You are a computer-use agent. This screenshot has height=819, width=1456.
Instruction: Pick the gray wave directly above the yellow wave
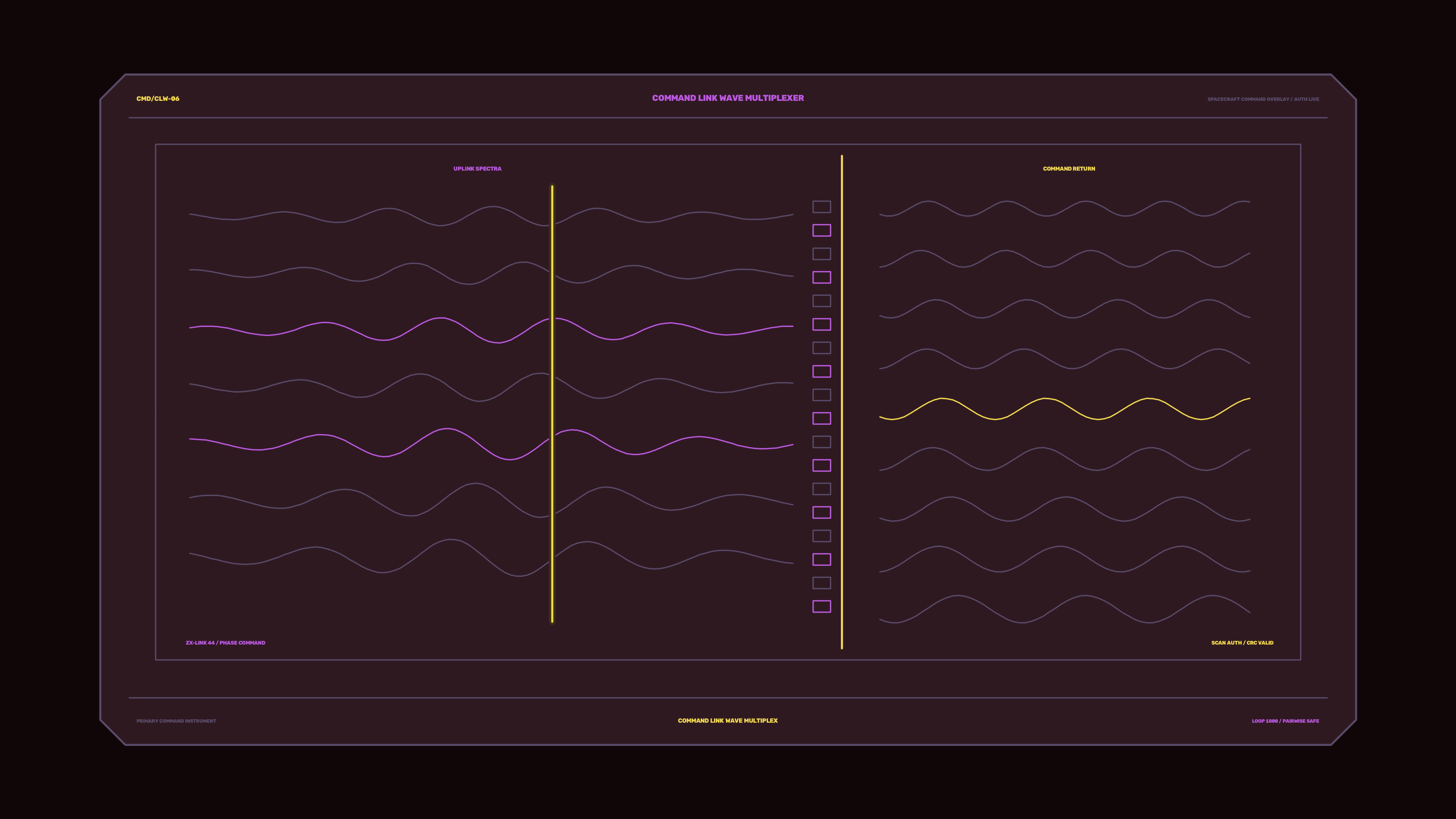coord(1064,359)
